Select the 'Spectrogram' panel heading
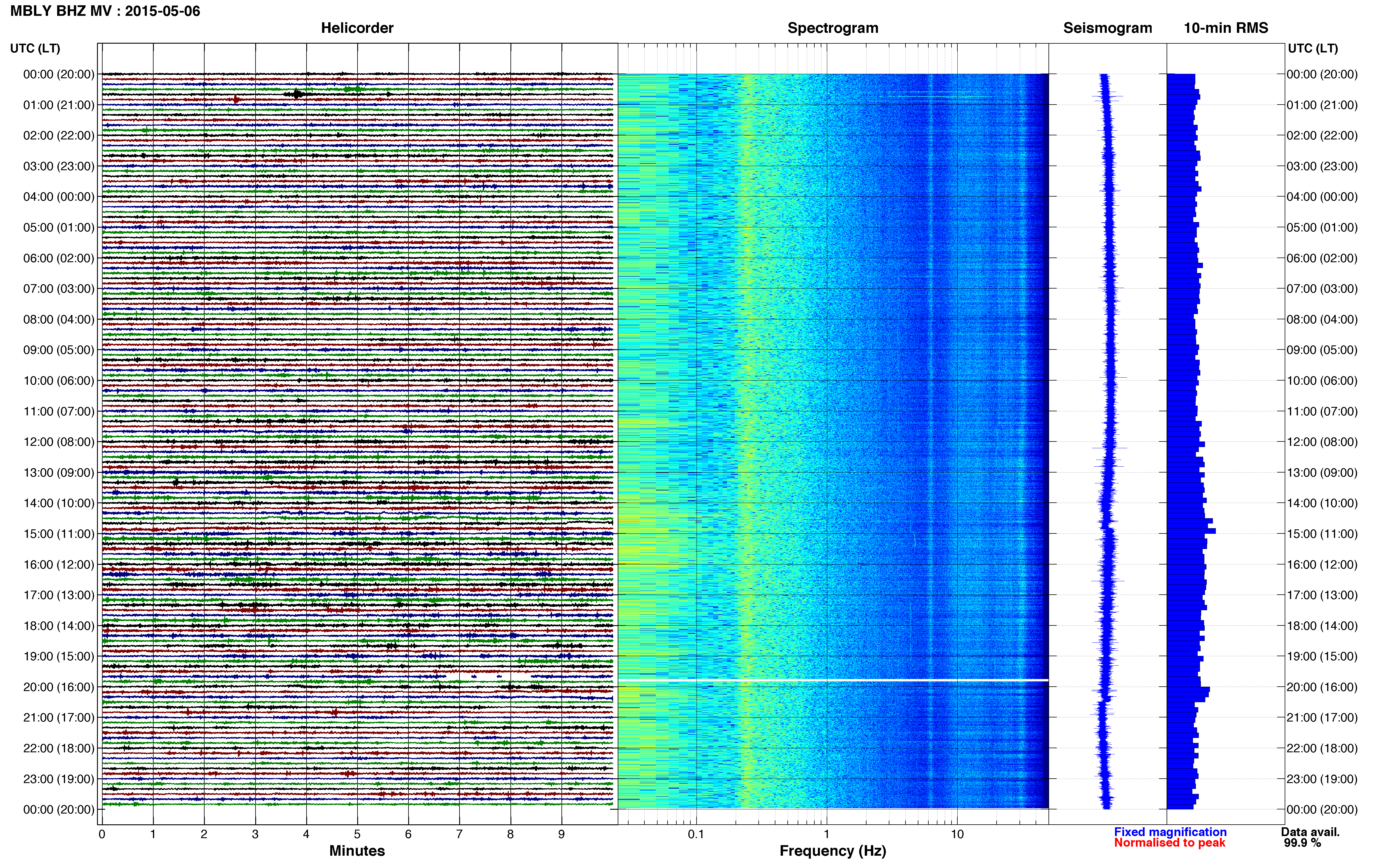The height and width of the screenshot is (868, 1389). point(833,28)
